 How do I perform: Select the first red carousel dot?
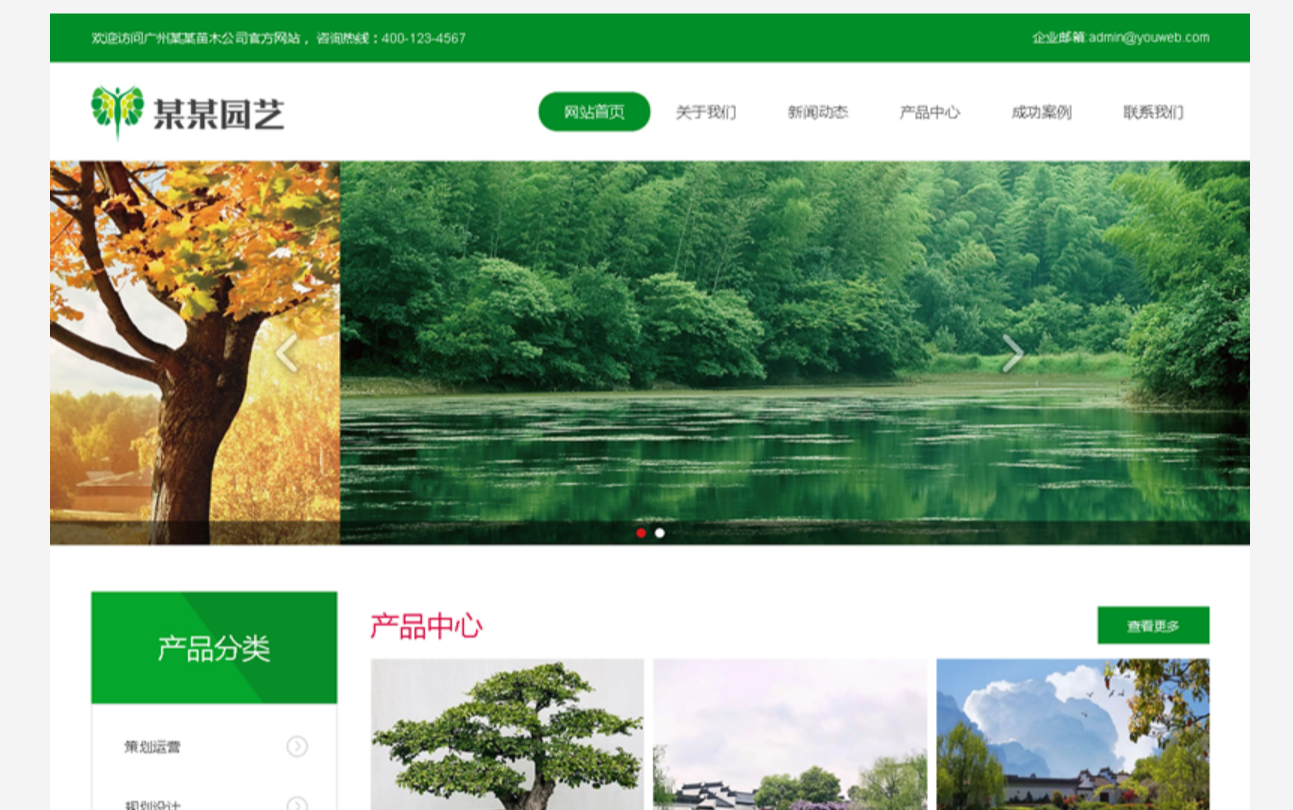pos(641,533)
